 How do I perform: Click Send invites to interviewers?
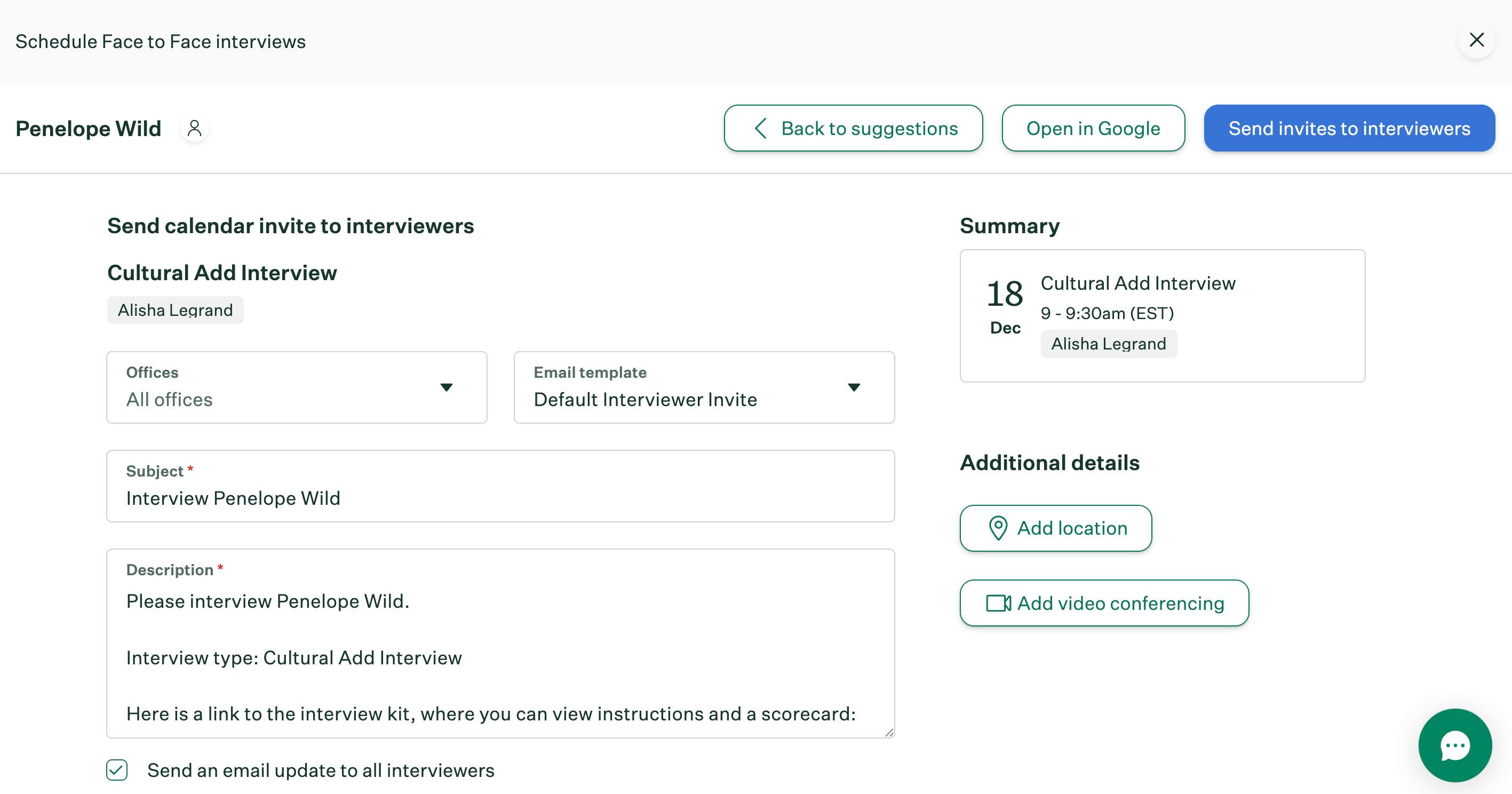1349,128
